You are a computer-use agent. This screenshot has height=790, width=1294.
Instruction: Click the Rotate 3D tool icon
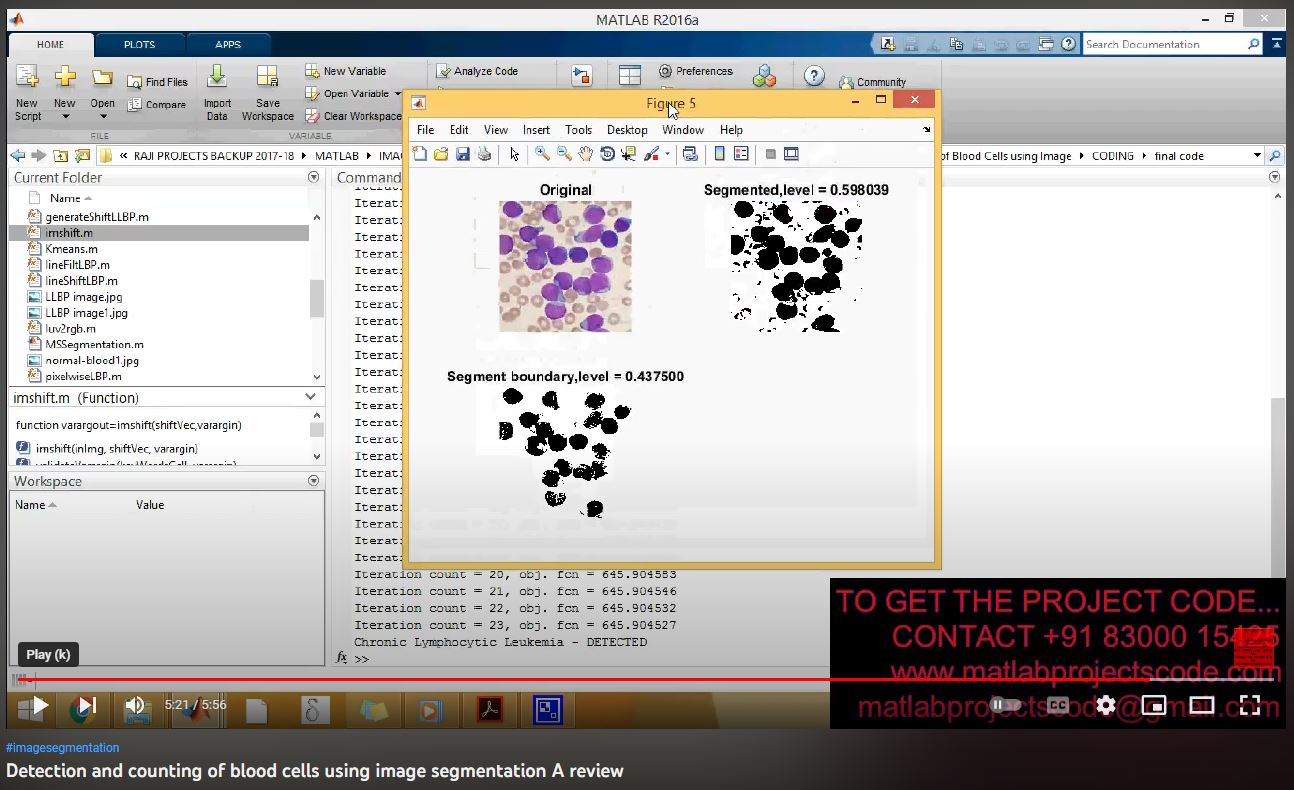point(607,154)
